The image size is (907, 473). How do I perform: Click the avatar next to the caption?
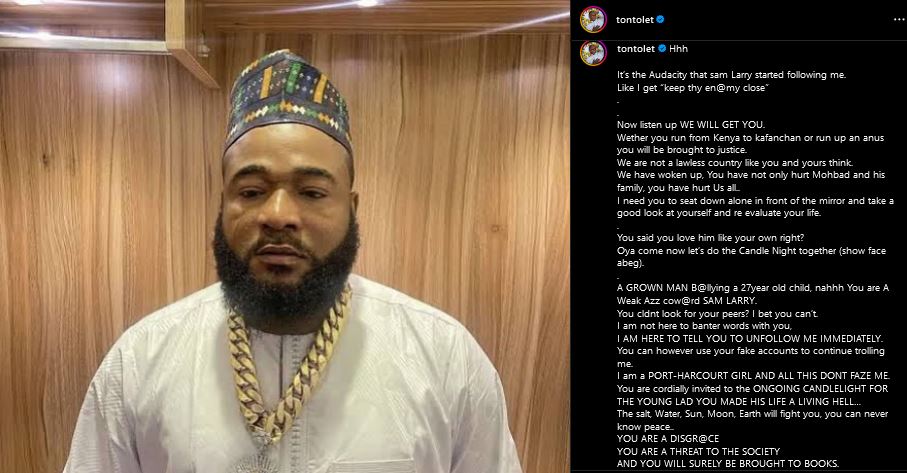pos(593,53)
